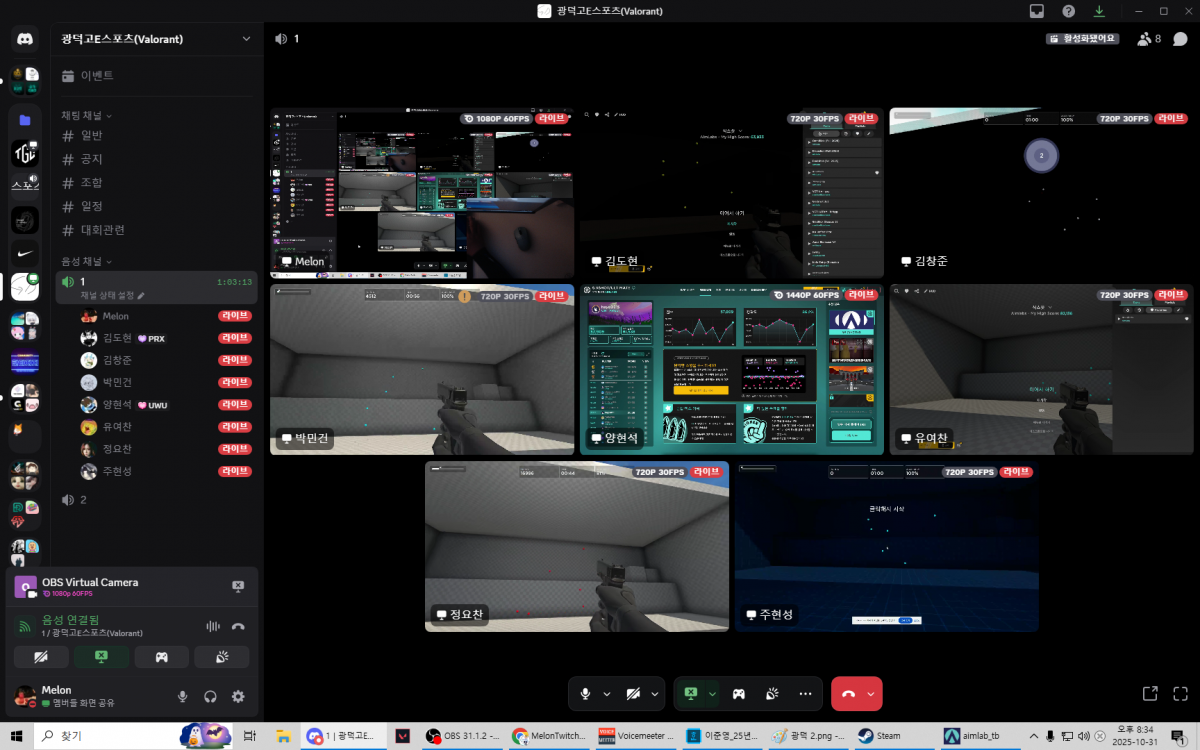Pop out the call into separate window
The image size is (1200, 750).
[x=1150, y=693]
